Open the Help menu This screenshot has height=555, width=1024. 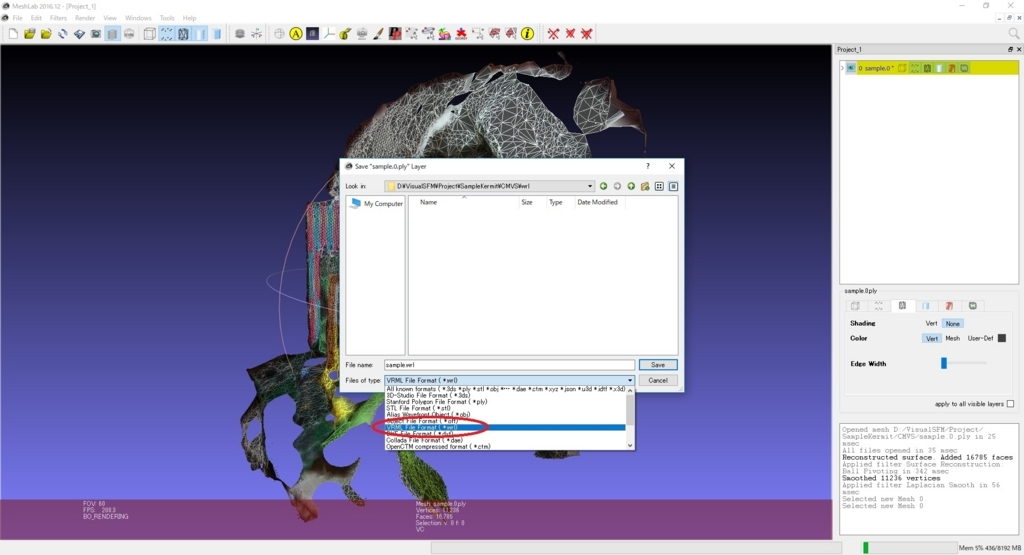coord(189,18)
